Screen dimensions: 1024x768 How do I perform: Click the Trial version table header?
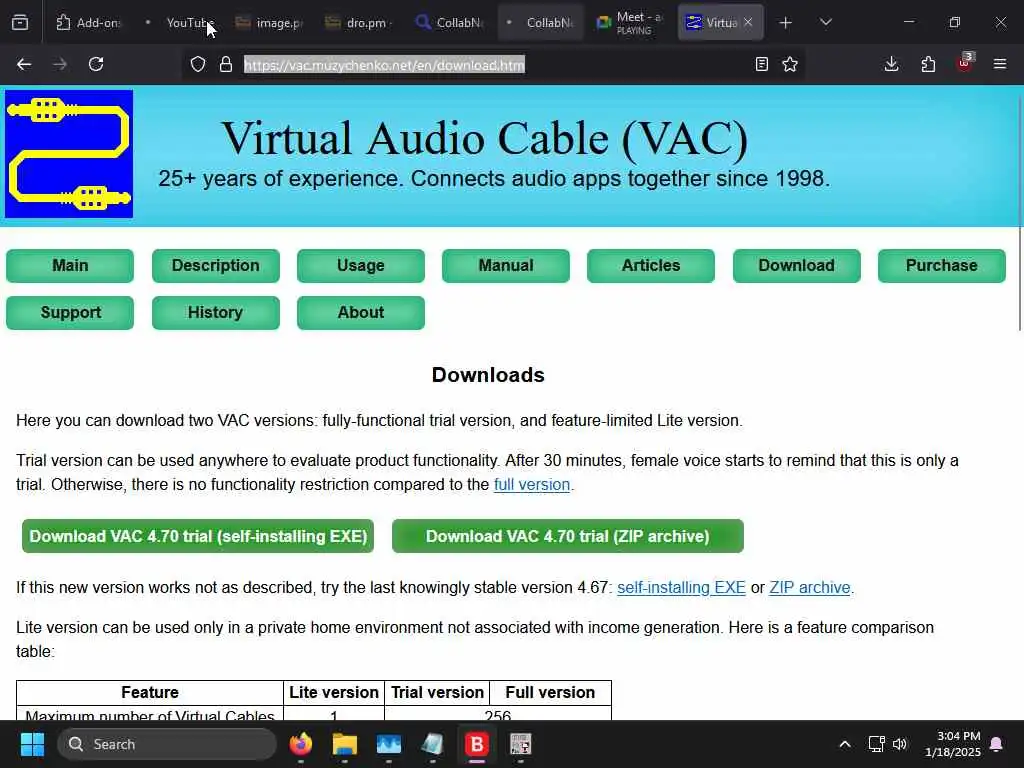click(x=438, y=692)
